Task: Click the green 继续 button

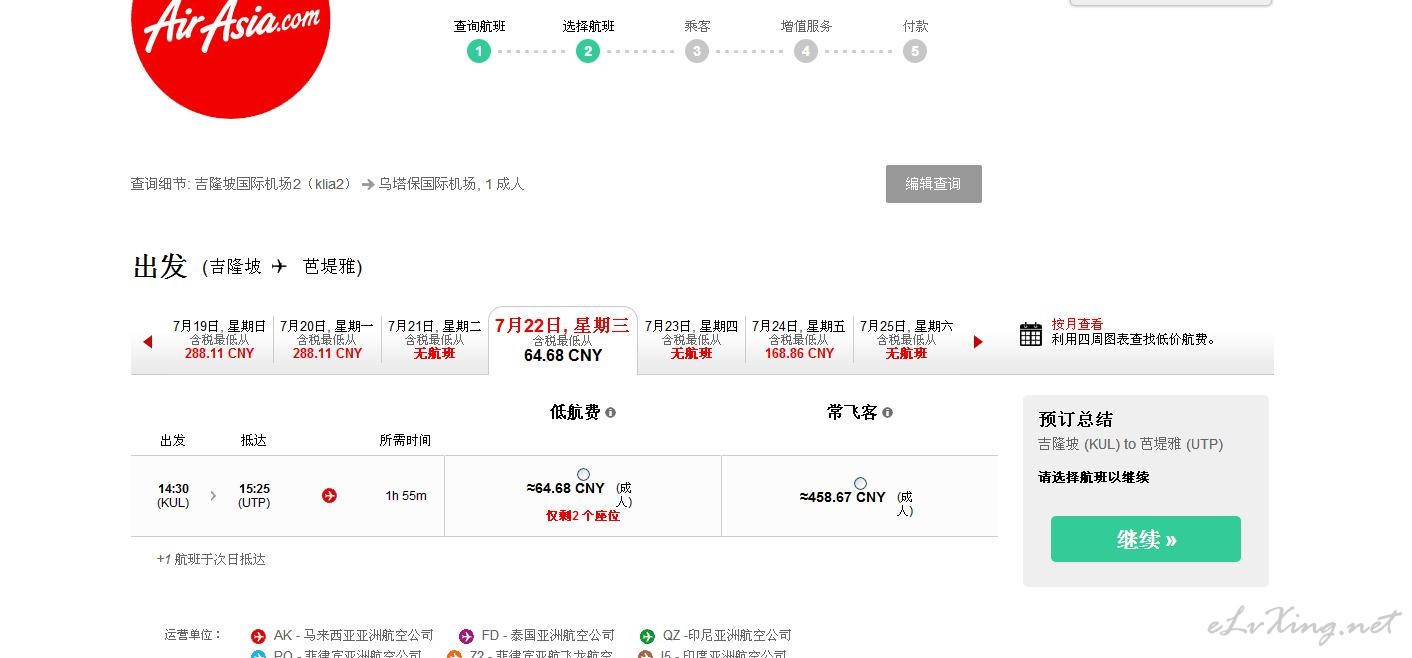Action: click(1146, 539)
